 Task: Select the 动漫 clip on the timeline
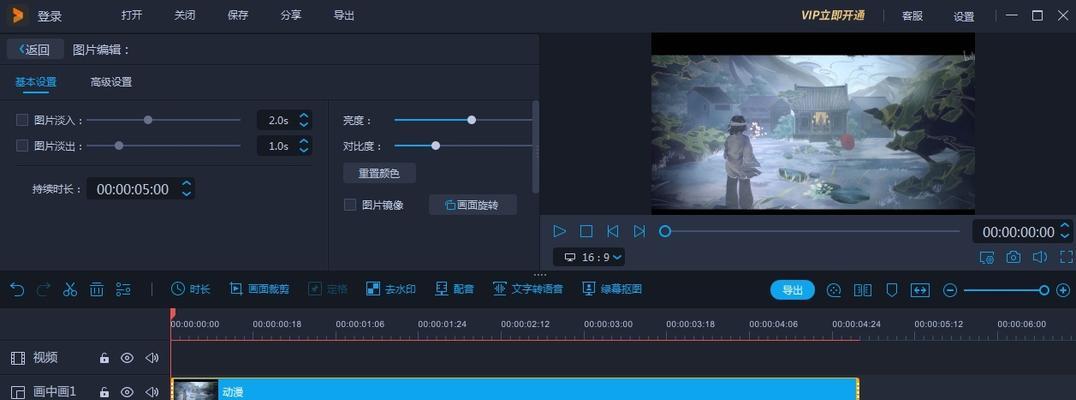515,390
